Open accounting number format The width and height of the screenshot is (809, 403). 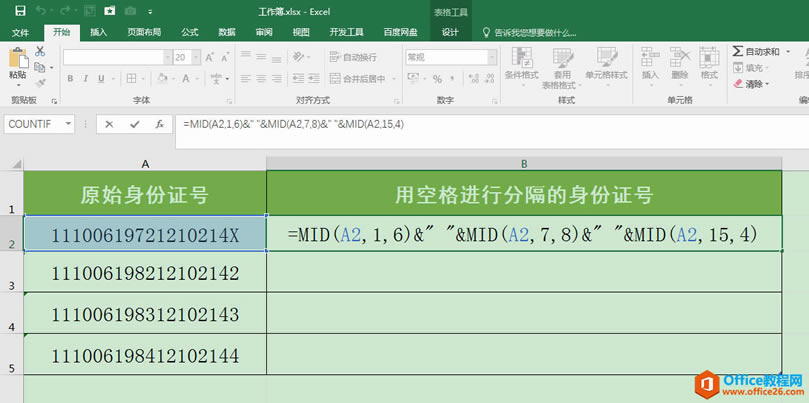(x=415, y=79)
